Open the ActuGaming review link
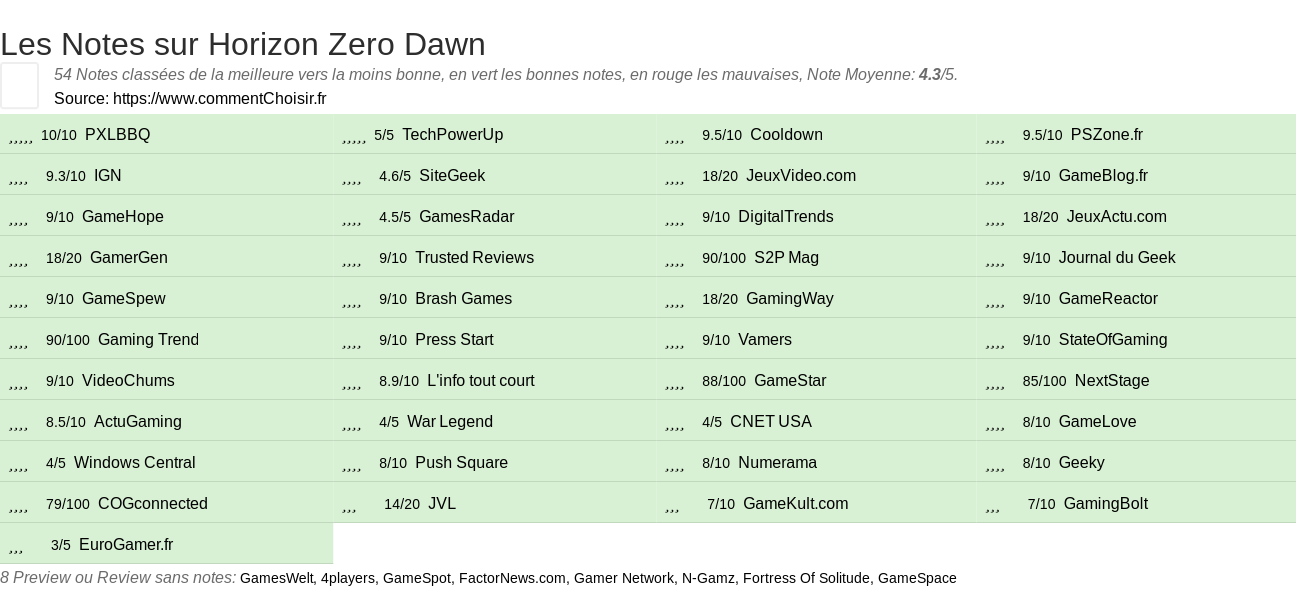Screen dimensions: 1296x589 138,422
